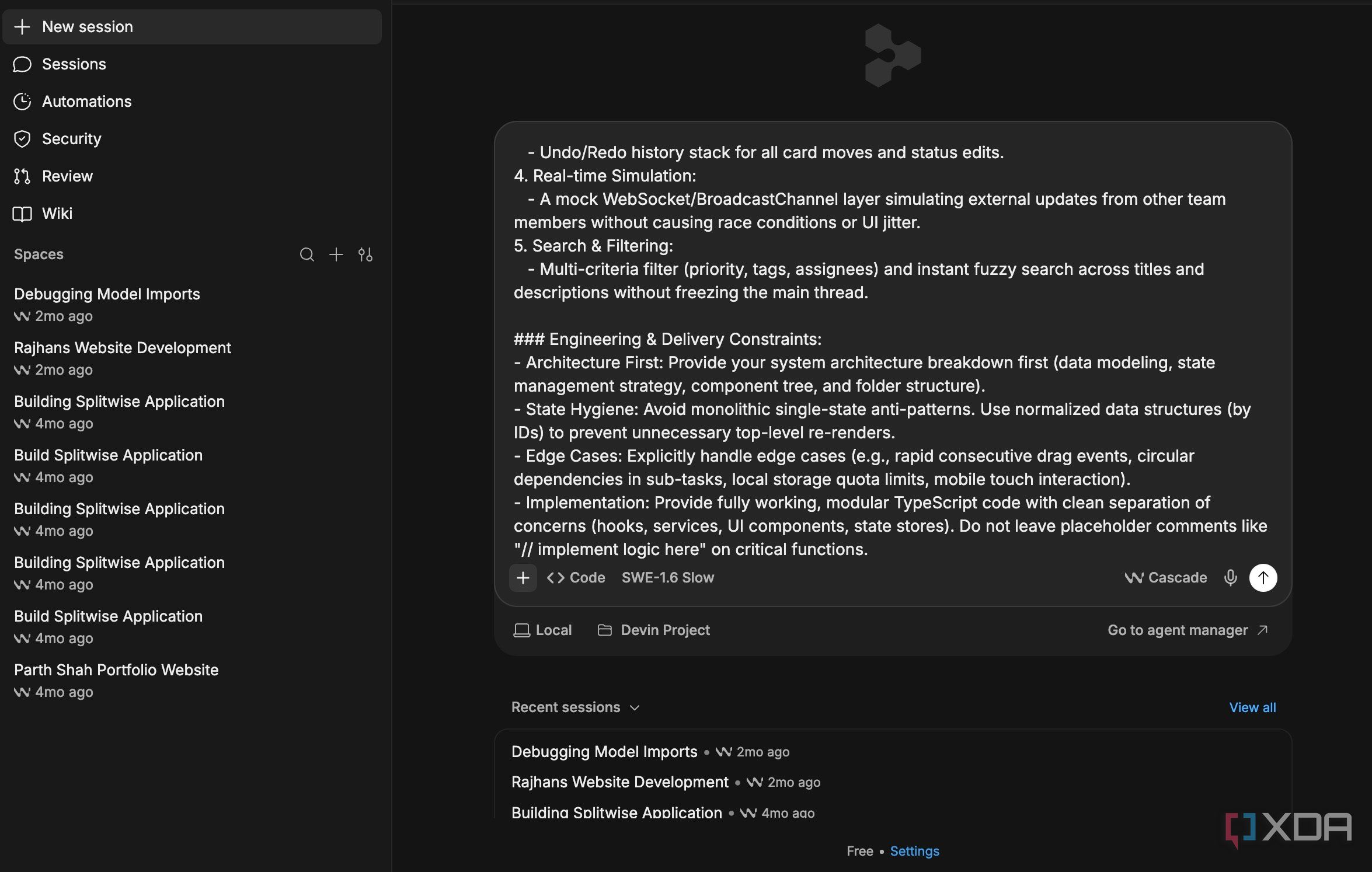Click the Free plan label
This screenshot has height=872, width=1372.
(x=859, y=851)
